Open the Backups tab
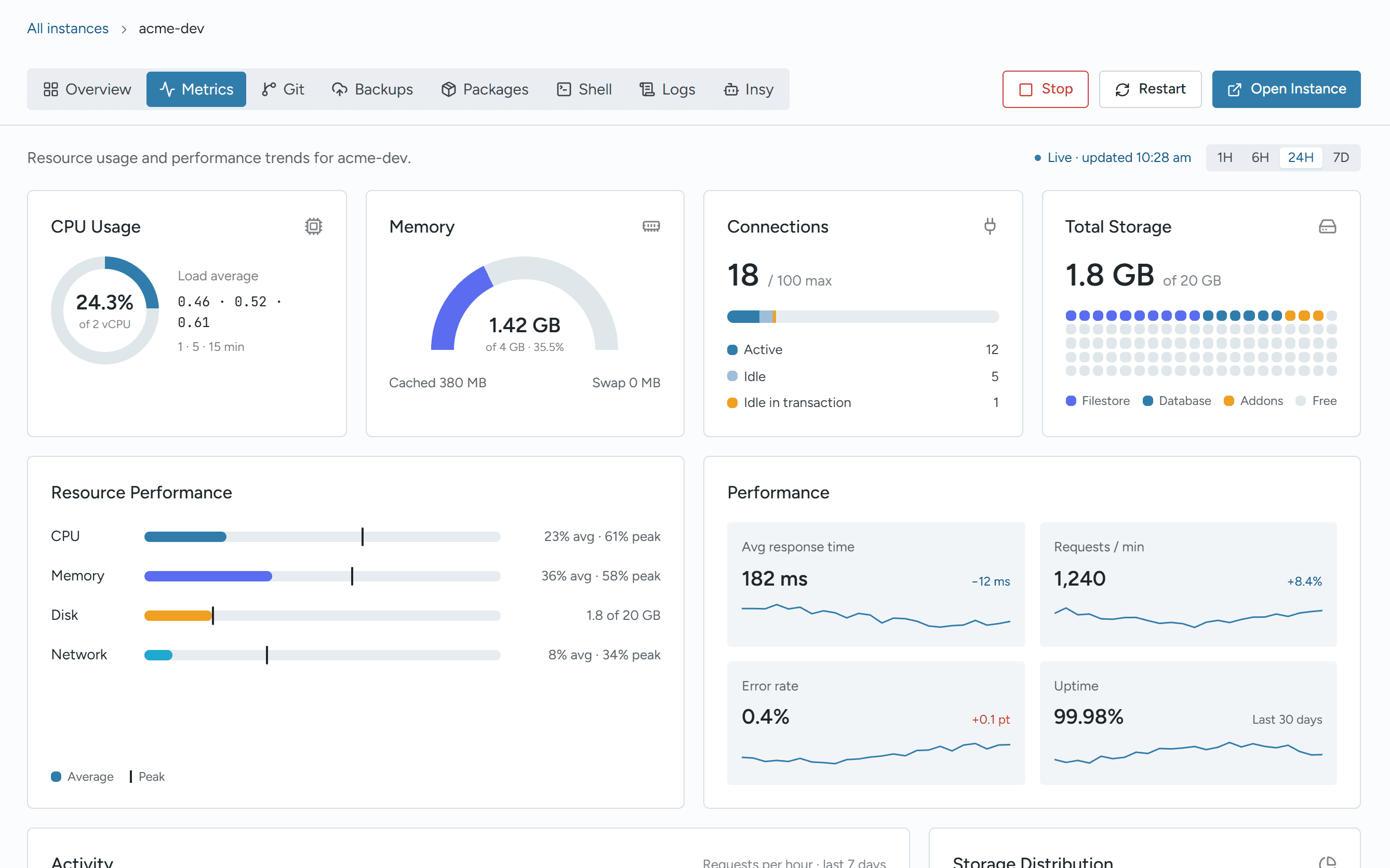The width and height of the screenshot is (1390, 868). click(372, 89)
